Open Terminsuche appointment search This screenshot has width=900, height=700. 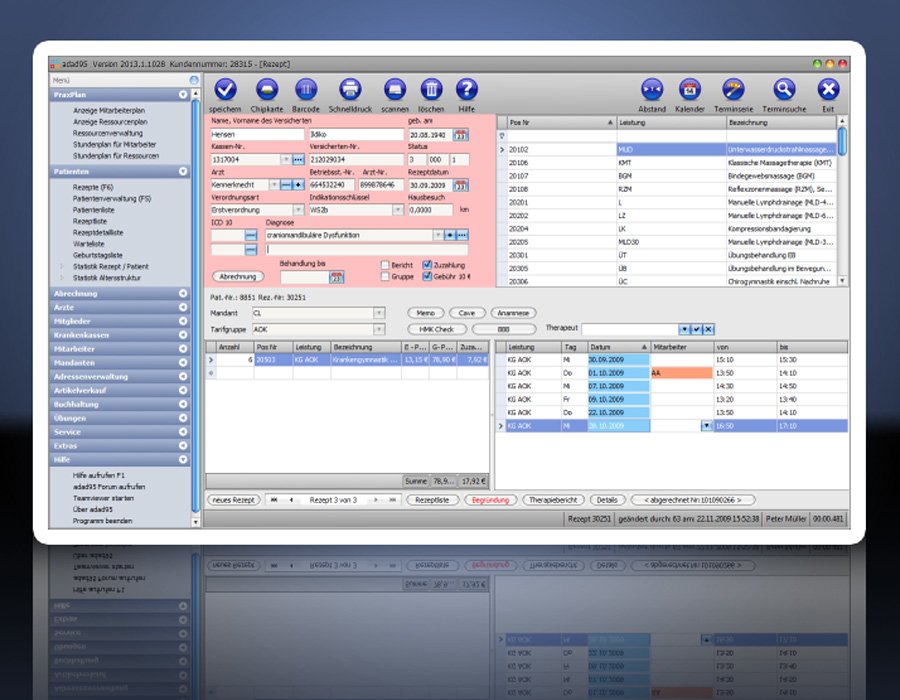[x=784, y=90]
